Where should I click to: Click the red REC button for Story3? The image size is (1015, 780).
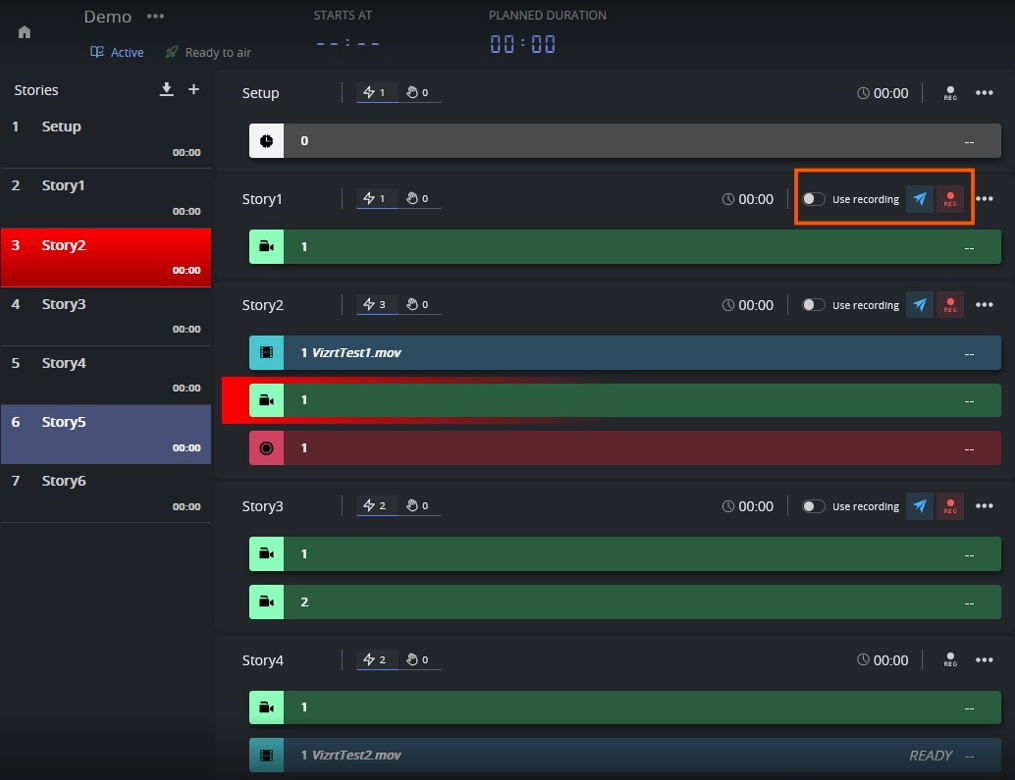click(950, 506)
